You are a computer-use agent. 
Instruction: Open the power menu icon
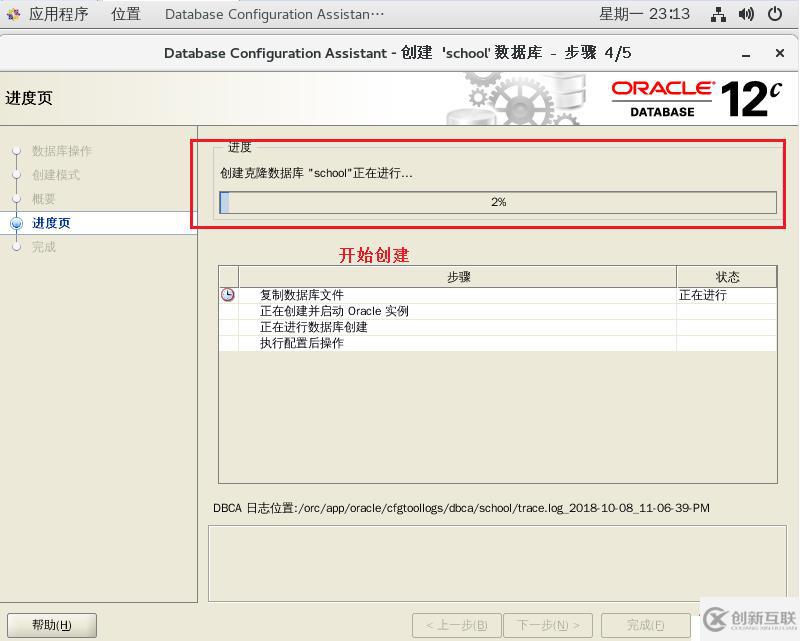pyautogui.click(x=775, y=14)
